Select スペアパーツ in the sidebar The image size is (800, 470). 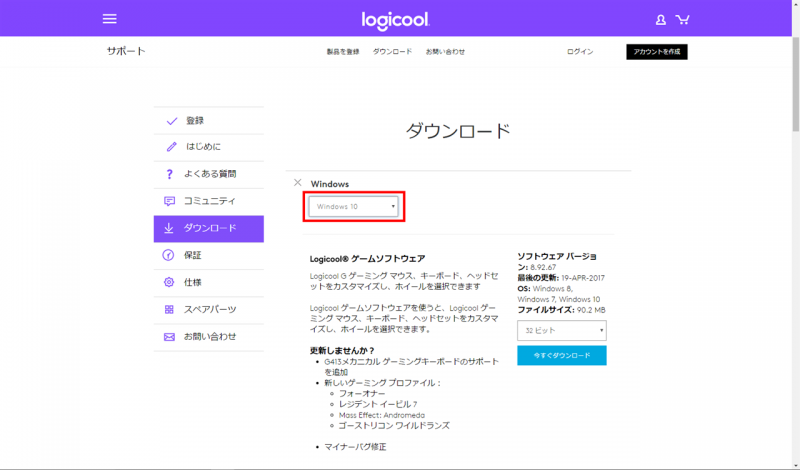209,309
